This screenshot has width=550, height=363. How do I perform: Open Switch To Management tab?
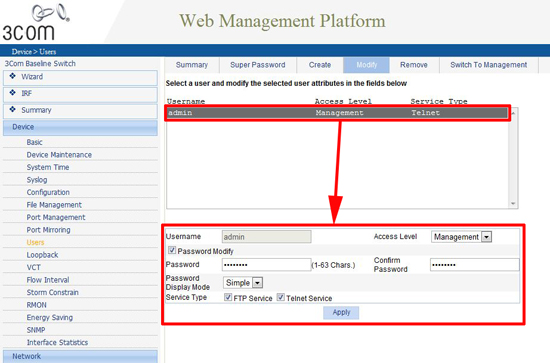click(489, 65)
